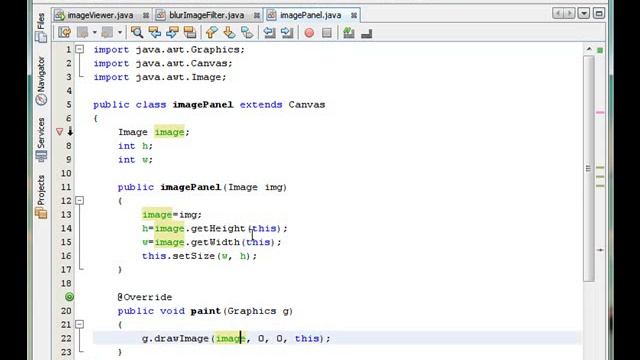The width and height of the screenshot is (640, 360).
Task: Click 'imagePanel' in the class declaration
Action: pos(203,104)
